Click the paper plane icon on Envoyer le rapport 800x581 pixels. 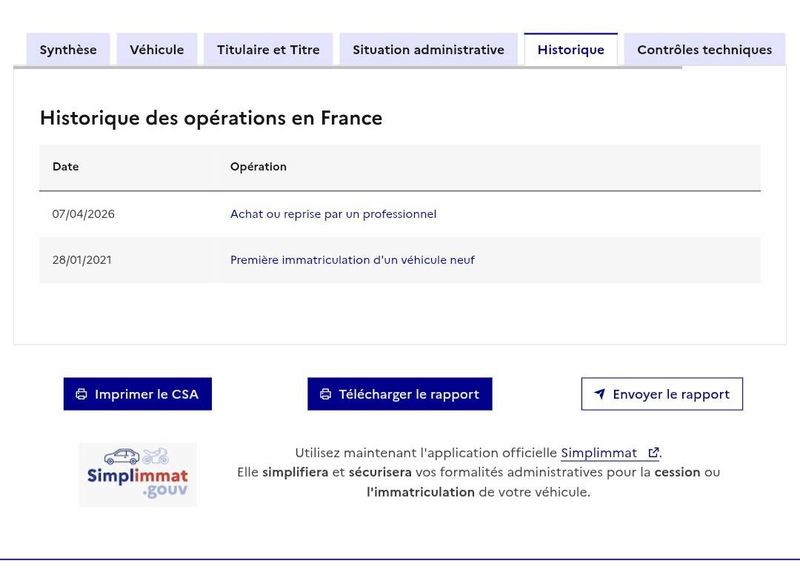click(600, 393)
